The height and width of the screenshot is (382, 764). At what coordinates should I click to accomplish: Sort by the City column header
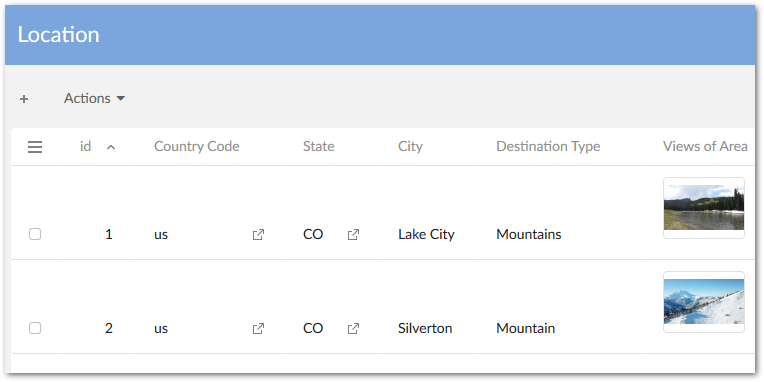pos(410,146)
